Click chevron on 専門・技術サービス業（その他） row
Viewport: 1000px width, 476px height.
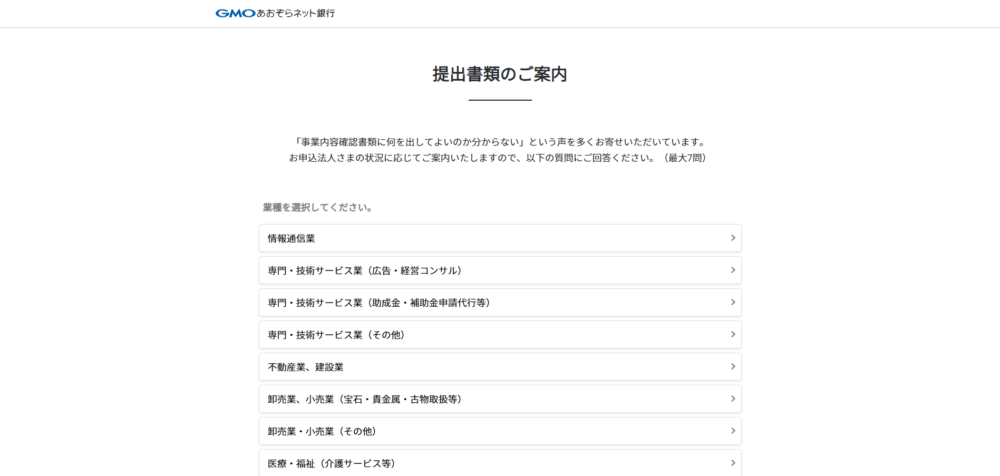click(x=733, y=334)
